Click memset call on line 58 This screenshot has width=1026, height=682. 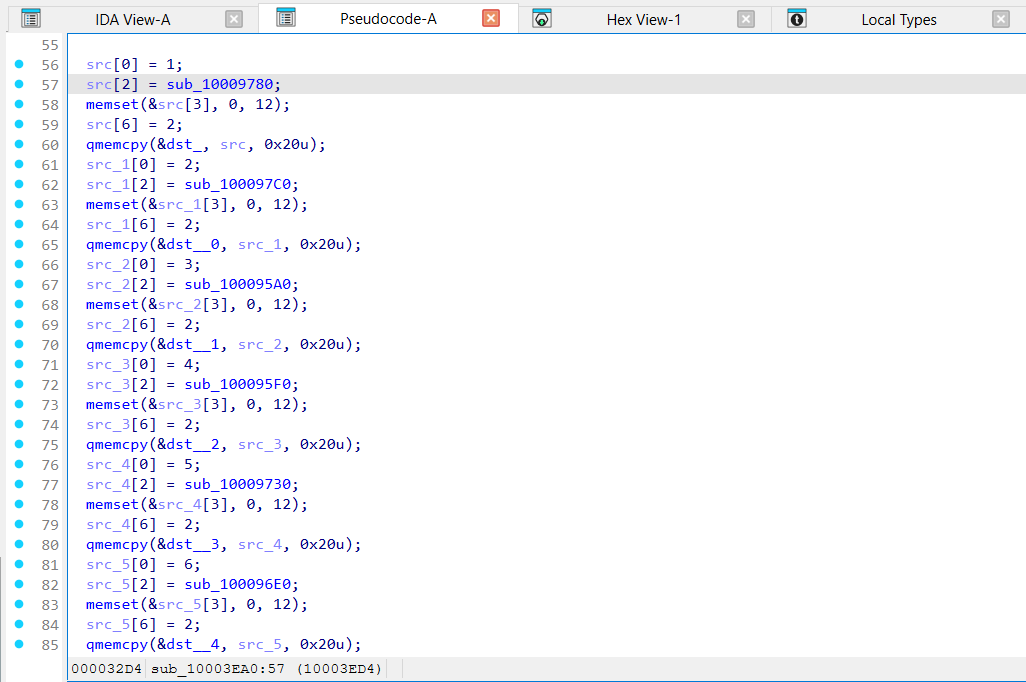[112, 105]
